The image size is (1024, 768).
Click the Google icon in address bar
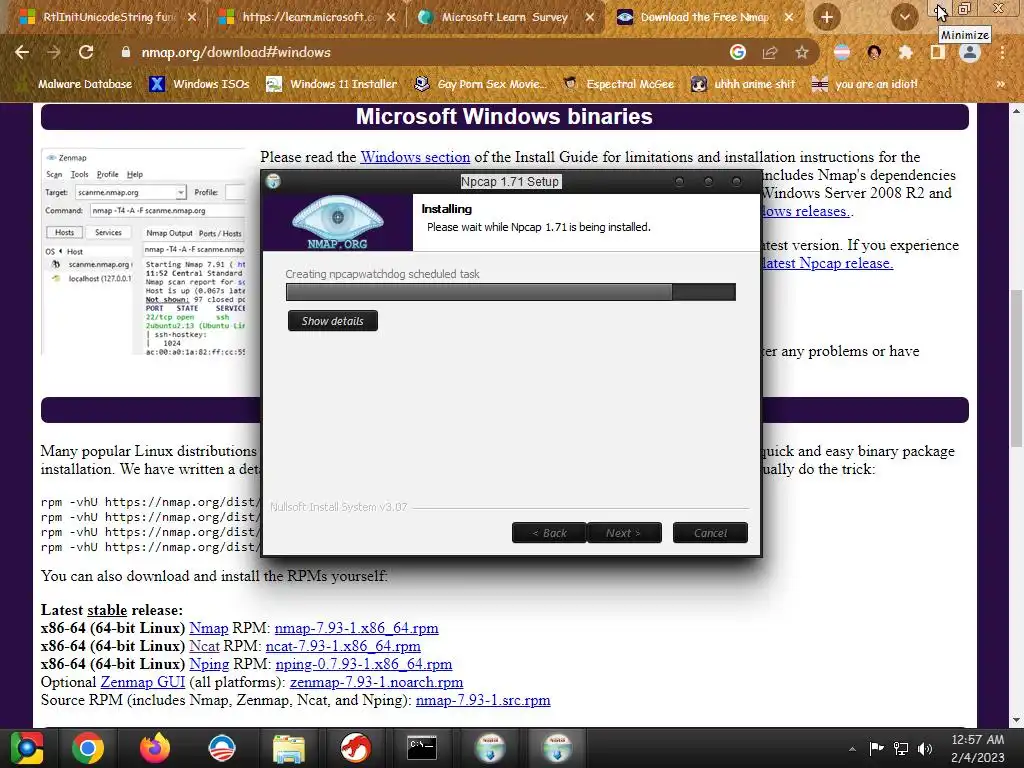click(x=738, y=52)
